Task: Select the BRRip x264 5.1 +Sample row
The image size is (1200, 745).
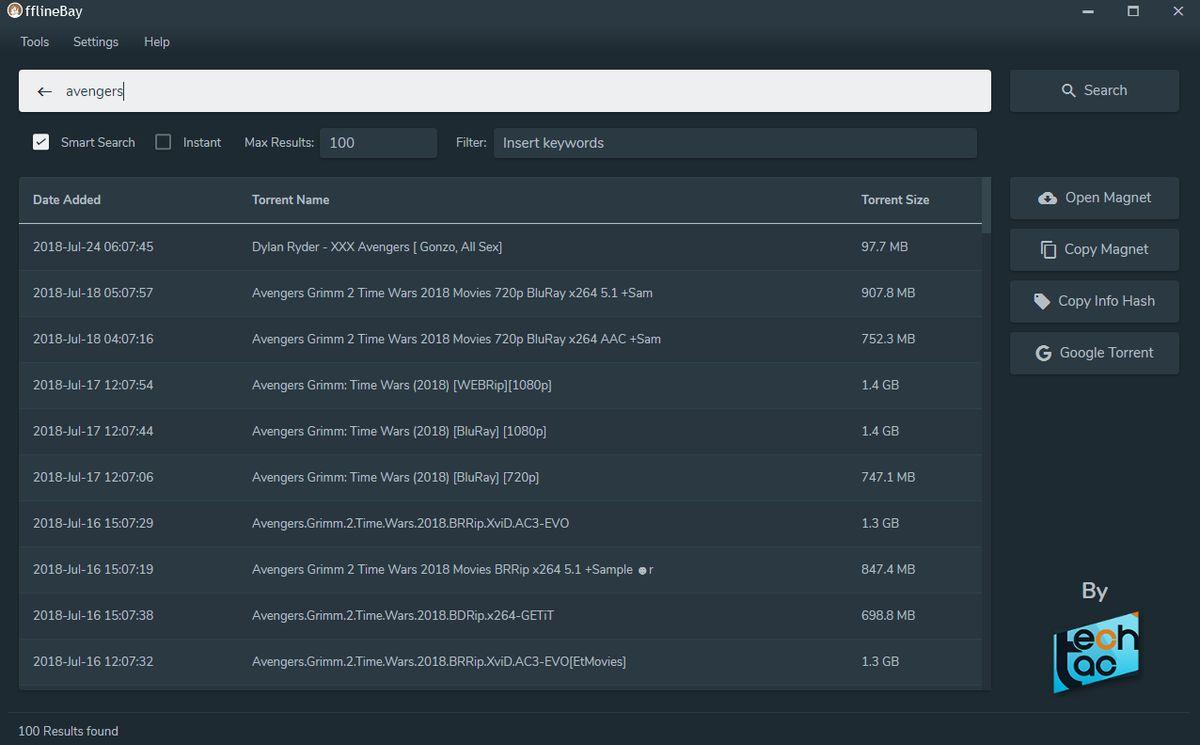Action: pyautogui.click(x=500, y=569)
